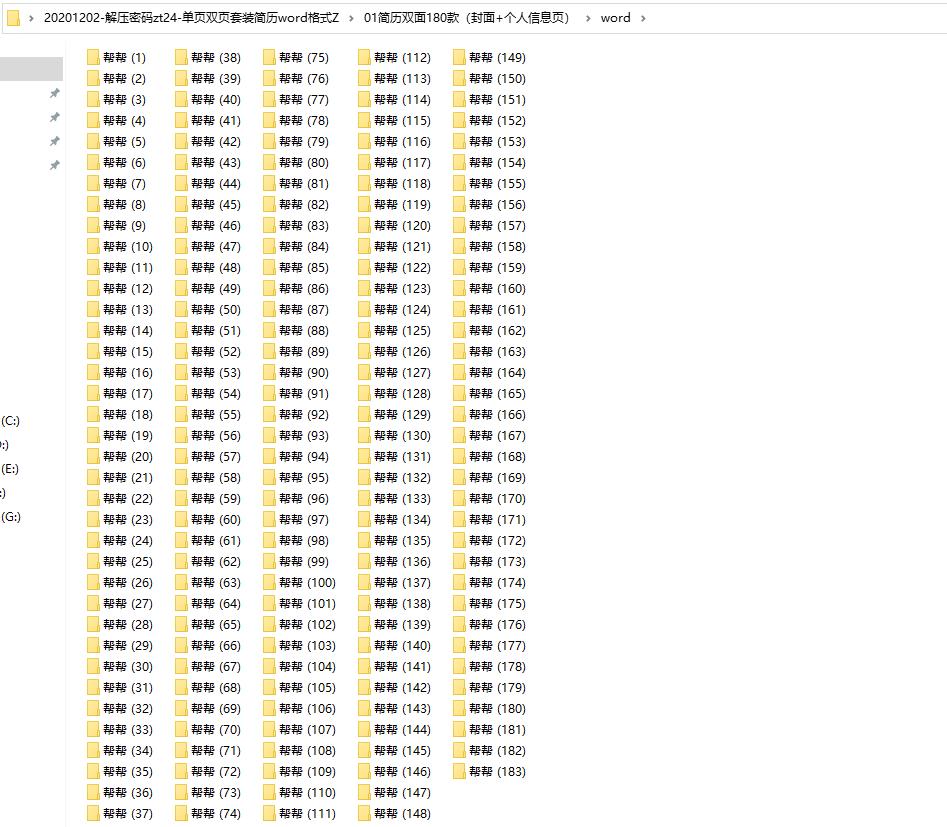Select folder name 帮帮 (140)
Image resolution: width=947 pixels, height=827 pixels.
coord(403,646)
